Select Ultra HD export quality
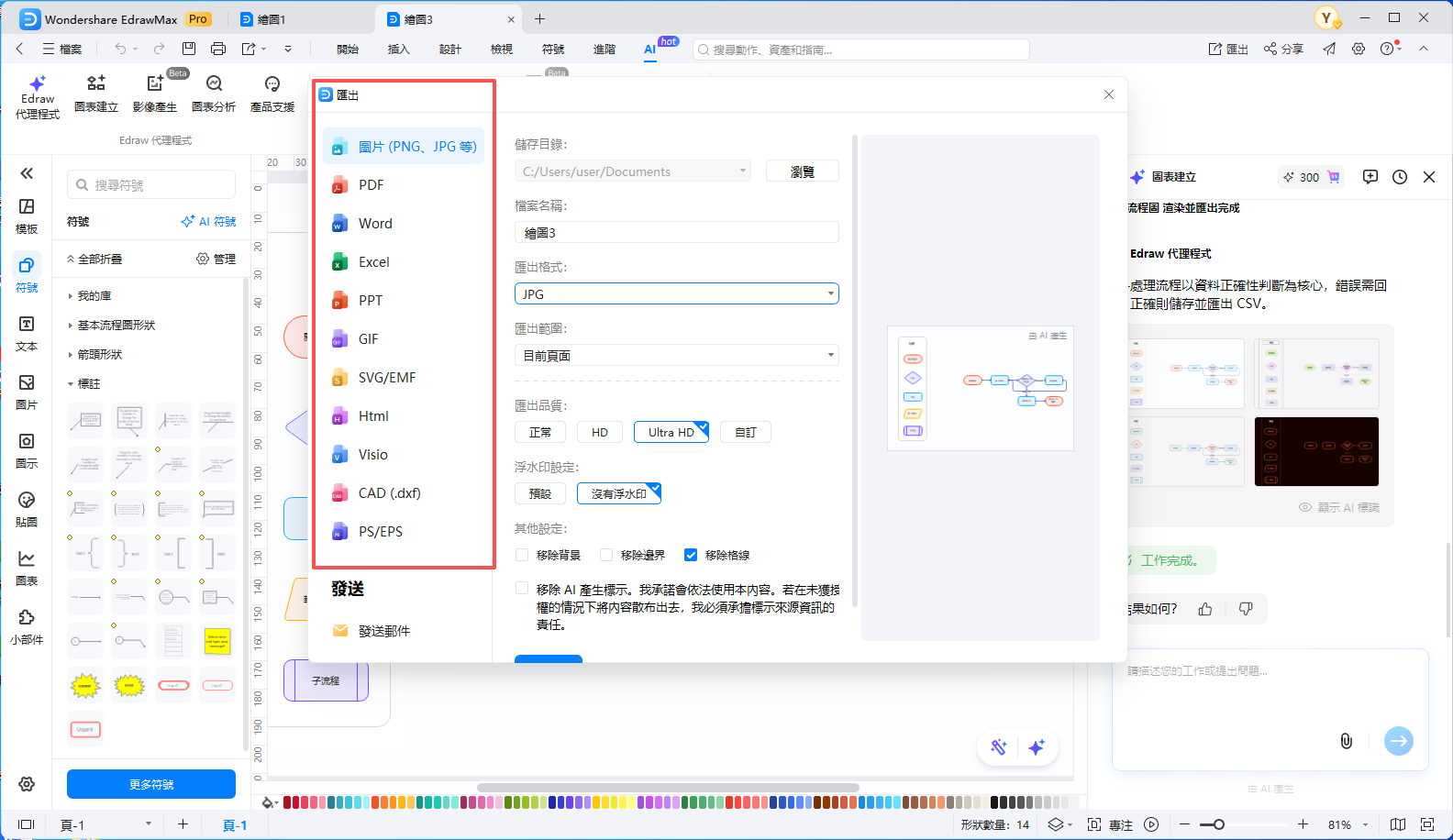 pos(671,432)
